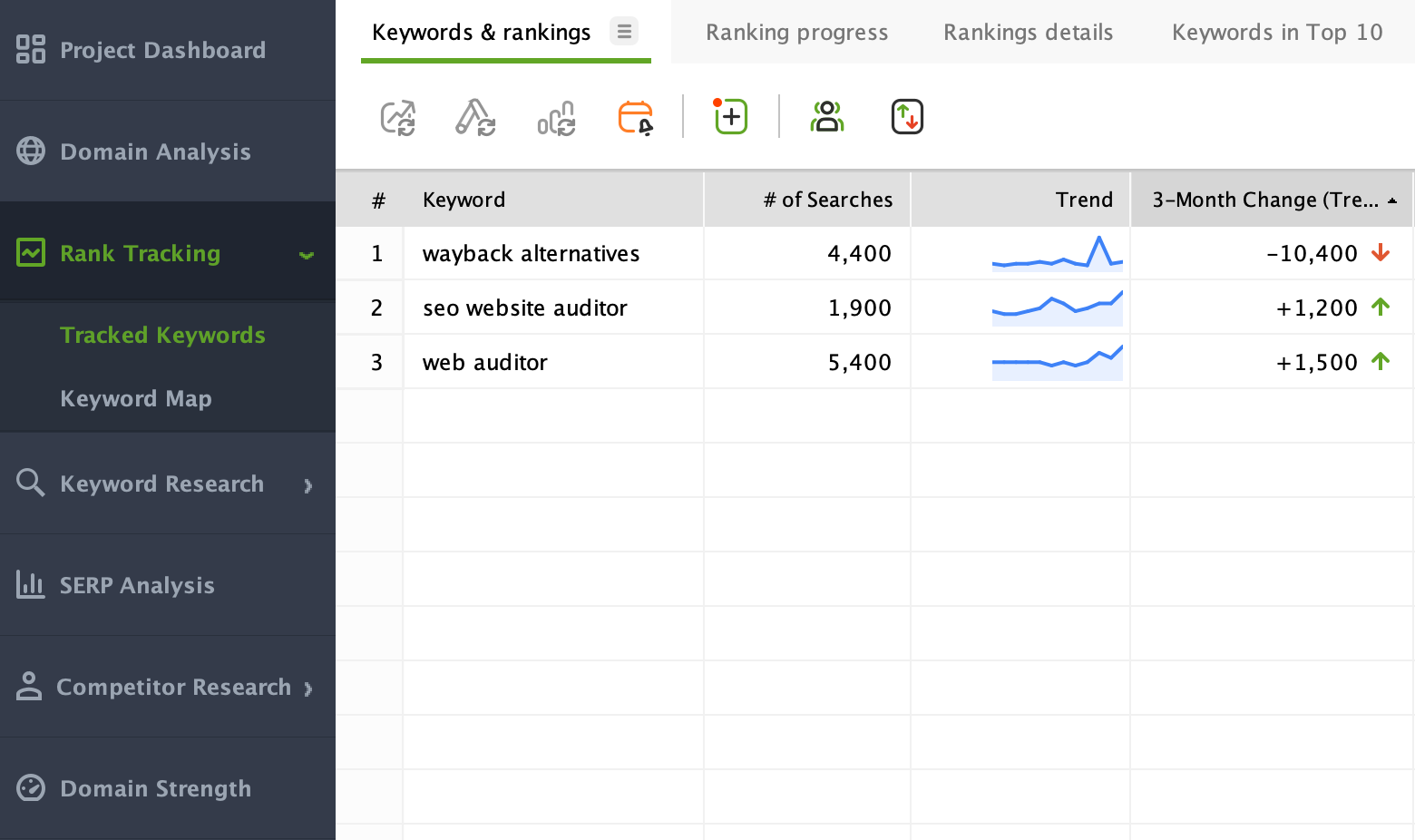Viewport: 1415px width, 840px height.
Task: Click the 5,400 searches value
Action: click(x=859, y=363)
